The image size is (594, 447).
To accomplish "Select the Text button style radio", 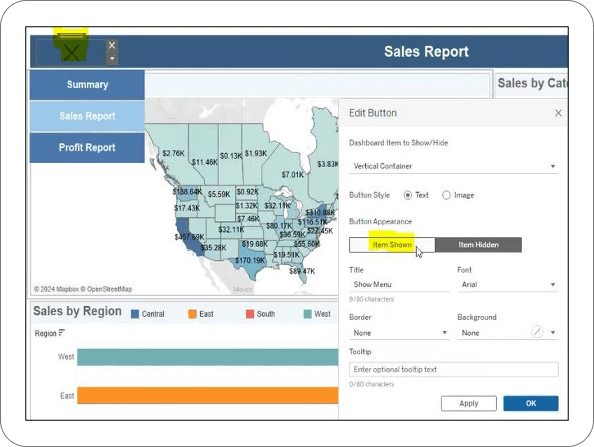I will [408, 195].
